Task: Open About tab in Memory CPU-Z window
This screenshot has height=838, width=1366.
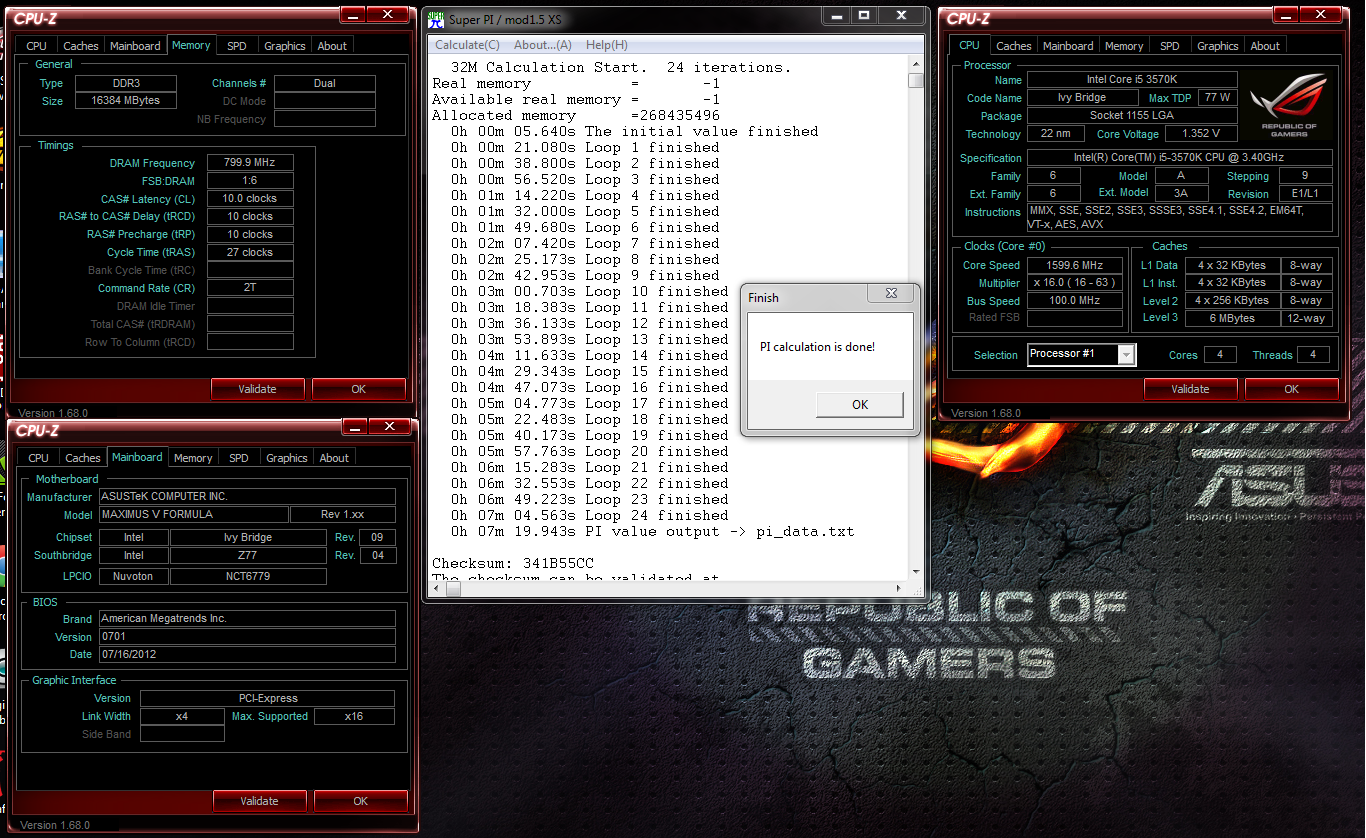Action: (332, 46)
